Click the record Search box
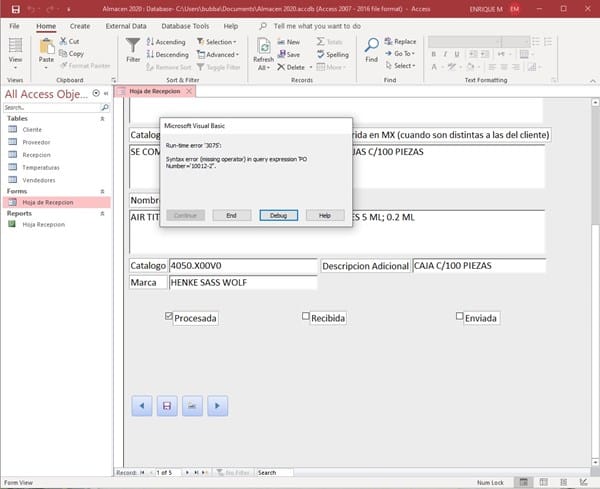Image resolution: width=600 pixels, height=489 pixels. coord(275,473)
